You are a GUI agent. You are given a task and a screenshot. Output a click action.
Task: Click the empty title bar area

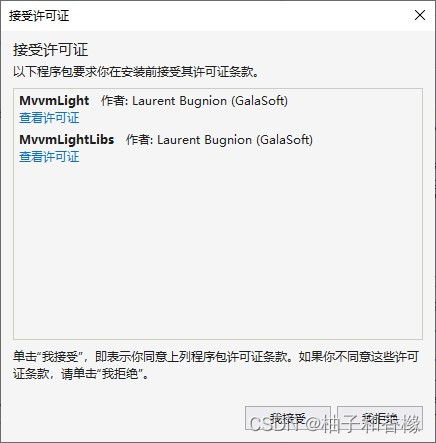pyautogui.click(x=240, y=16)
